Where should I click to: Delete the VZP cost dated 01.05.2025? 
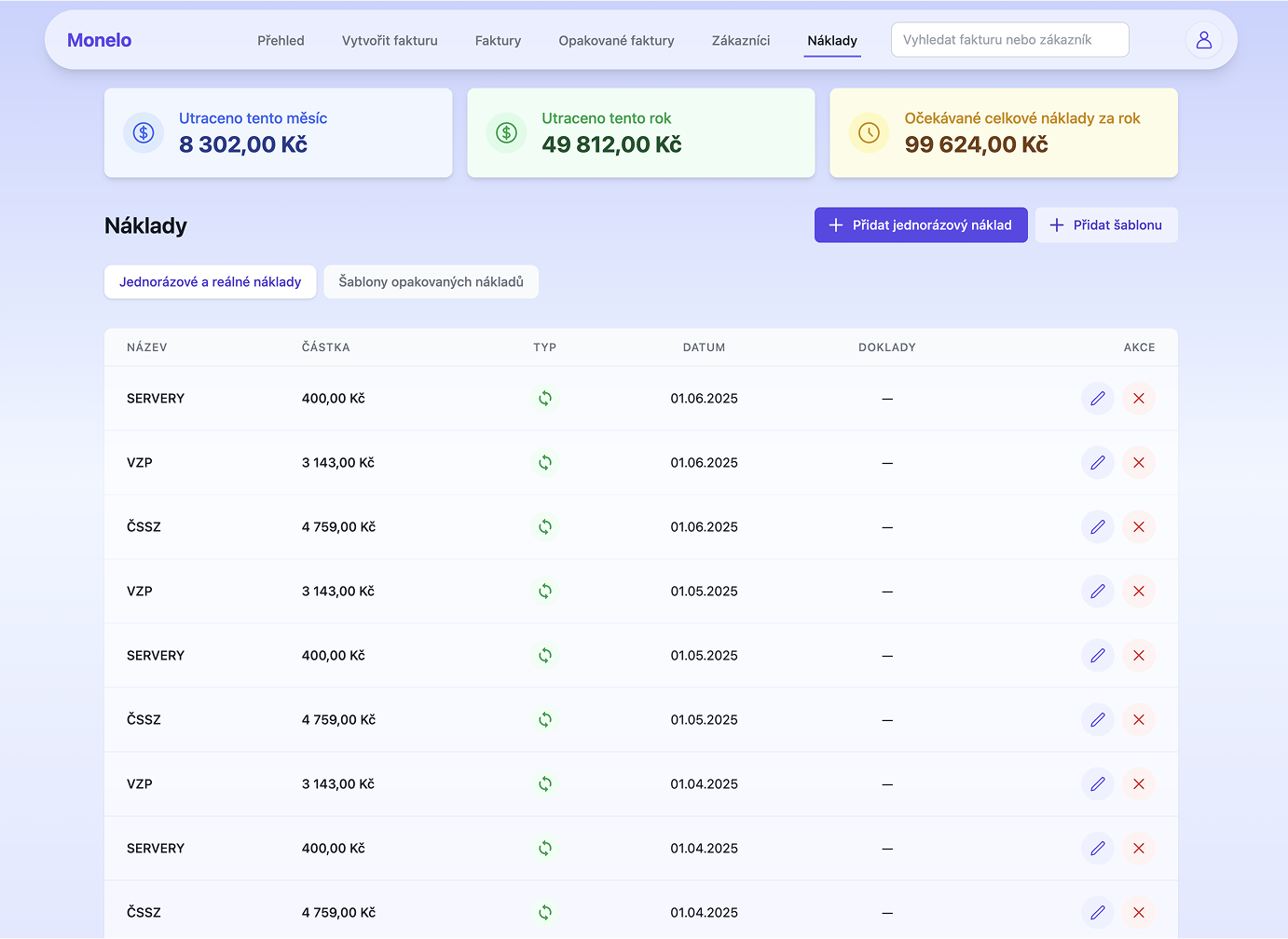point(1139,592)
